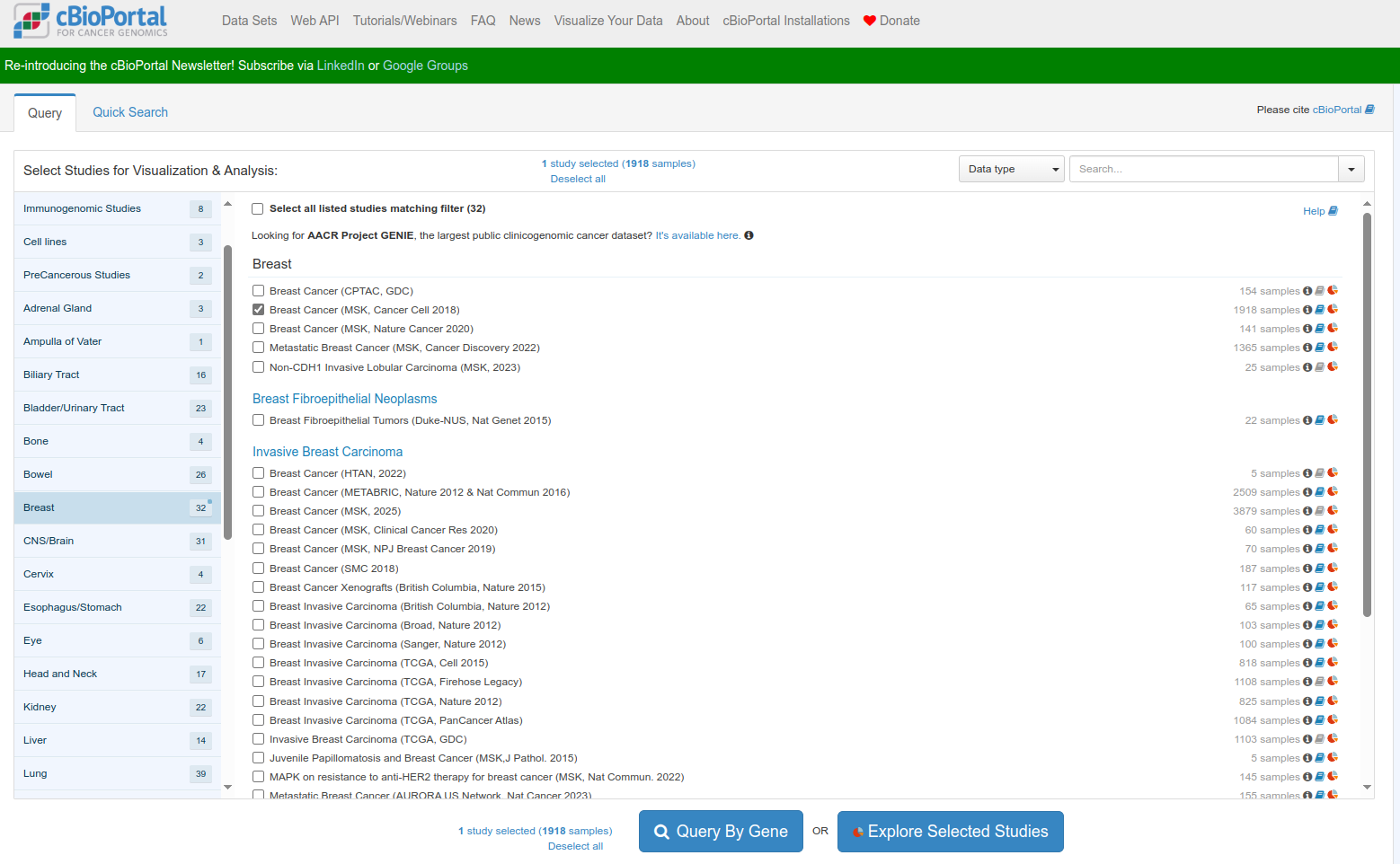Open pie chart icon for Non-CDH1 Invasive Lobular
The height and width of the screenshot is (864, 1400).
tap(1333, 367)
